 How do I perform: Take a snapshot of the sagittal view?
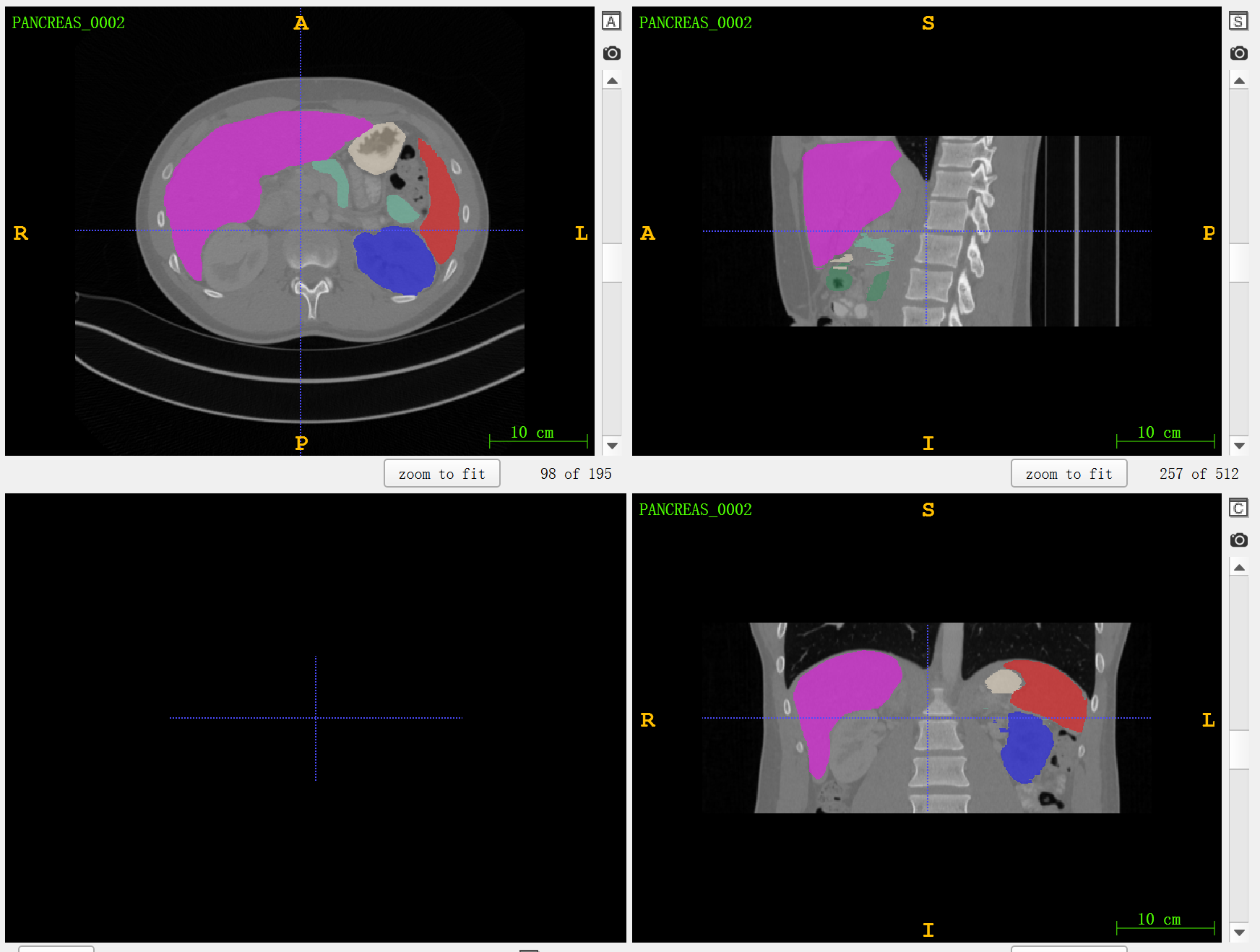[x=1238, y=53]
